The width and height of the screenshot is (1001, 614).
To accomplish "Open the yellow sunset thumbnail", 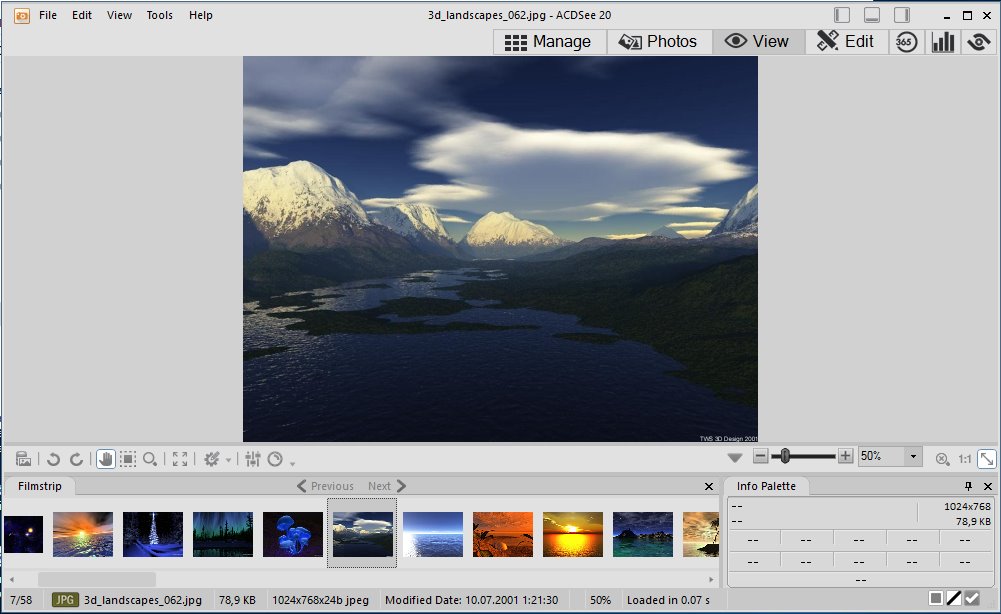I will pos(573,534).
